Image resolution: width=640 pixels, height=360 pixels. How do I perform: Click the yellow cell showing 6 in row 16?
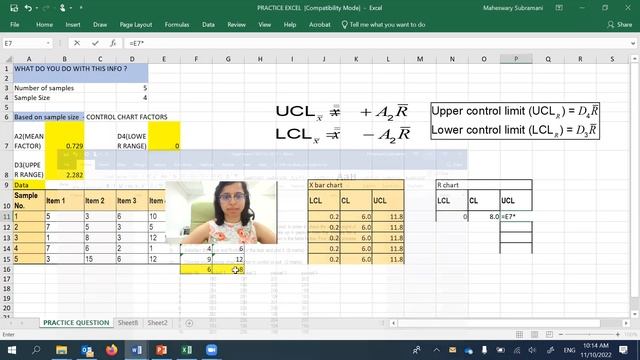196,269
